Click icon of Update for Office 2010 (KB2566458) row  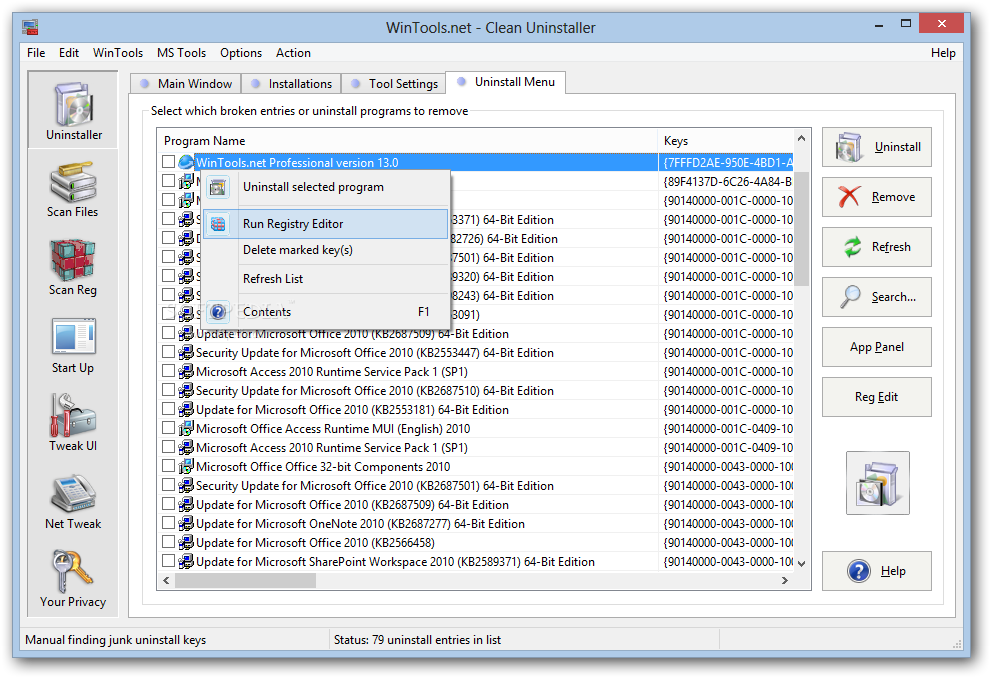click(x=186, y=542)
